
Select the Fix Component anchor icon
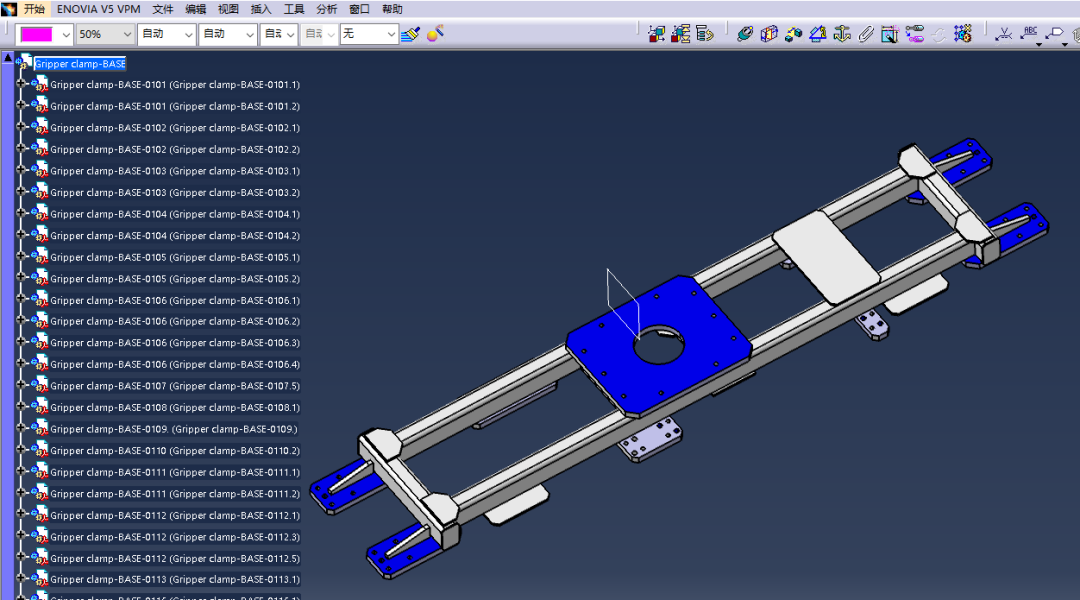(842, 34)
